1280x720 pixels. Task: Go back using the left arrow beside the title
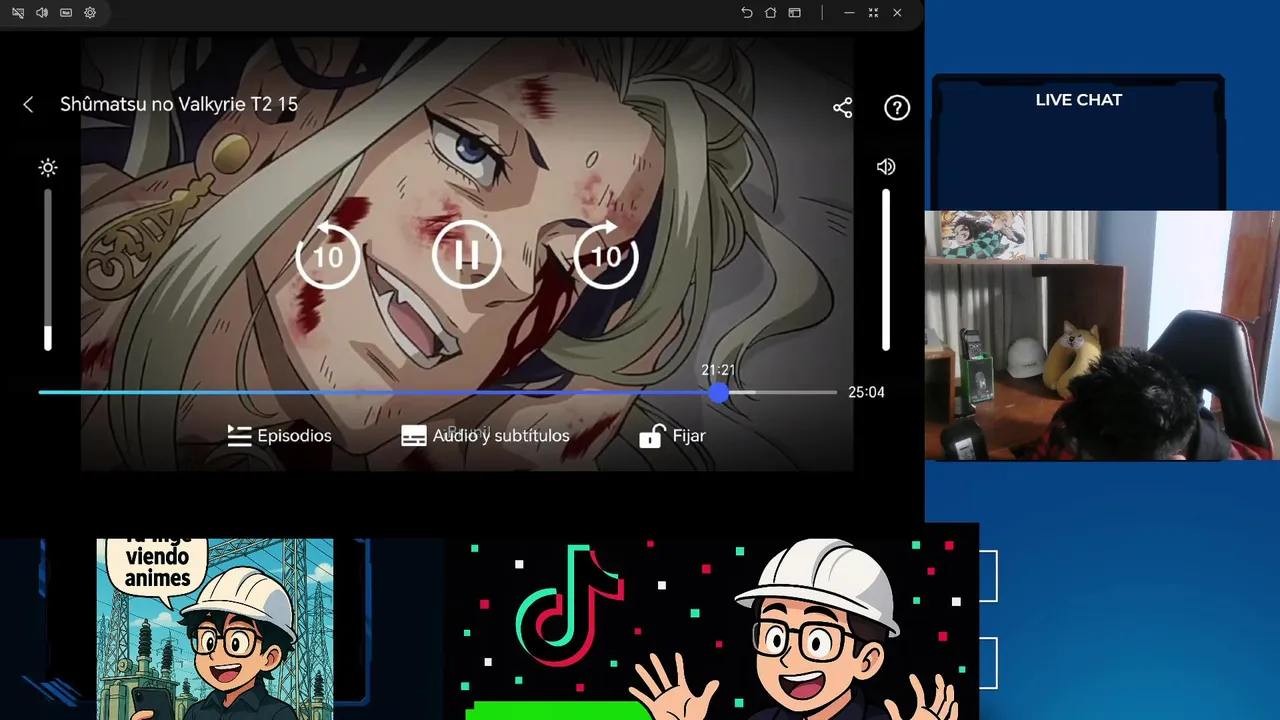click(28, 104)
